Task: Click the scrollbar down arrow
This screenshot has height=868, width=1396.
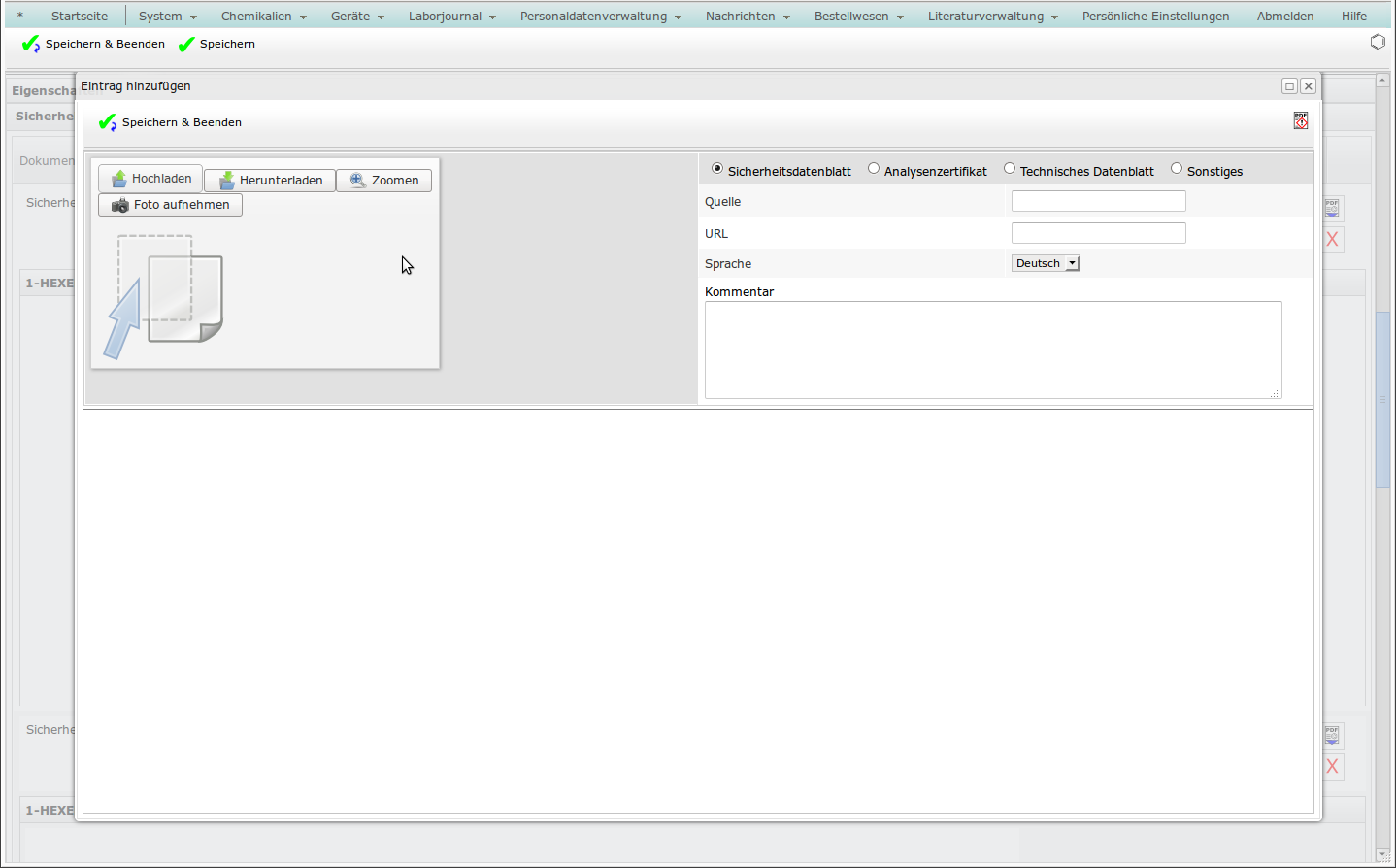Action: [1382, 854]
